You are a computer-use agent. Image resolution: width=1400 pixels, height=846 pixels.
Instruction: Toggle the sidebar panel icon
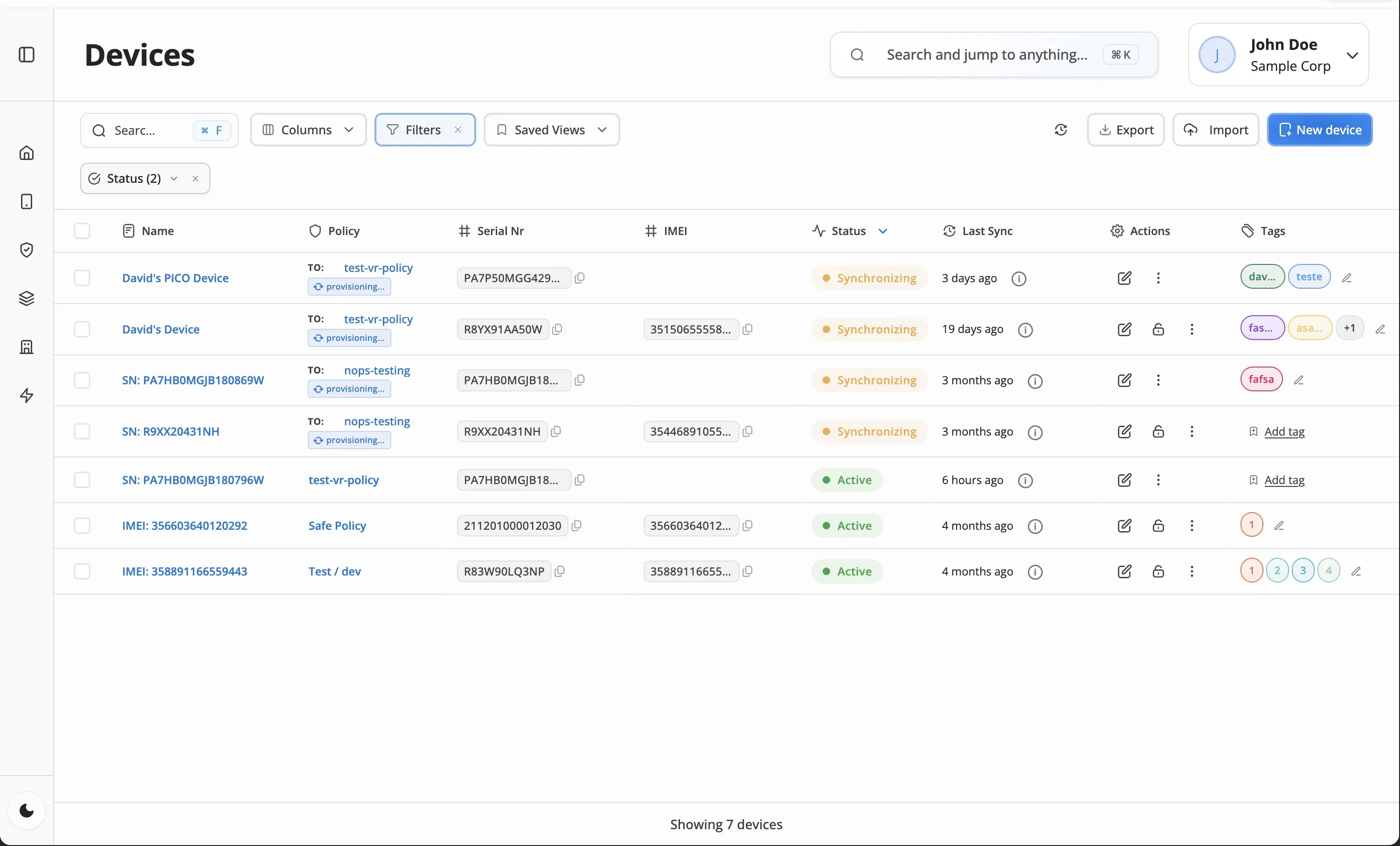tap(27, 55)
